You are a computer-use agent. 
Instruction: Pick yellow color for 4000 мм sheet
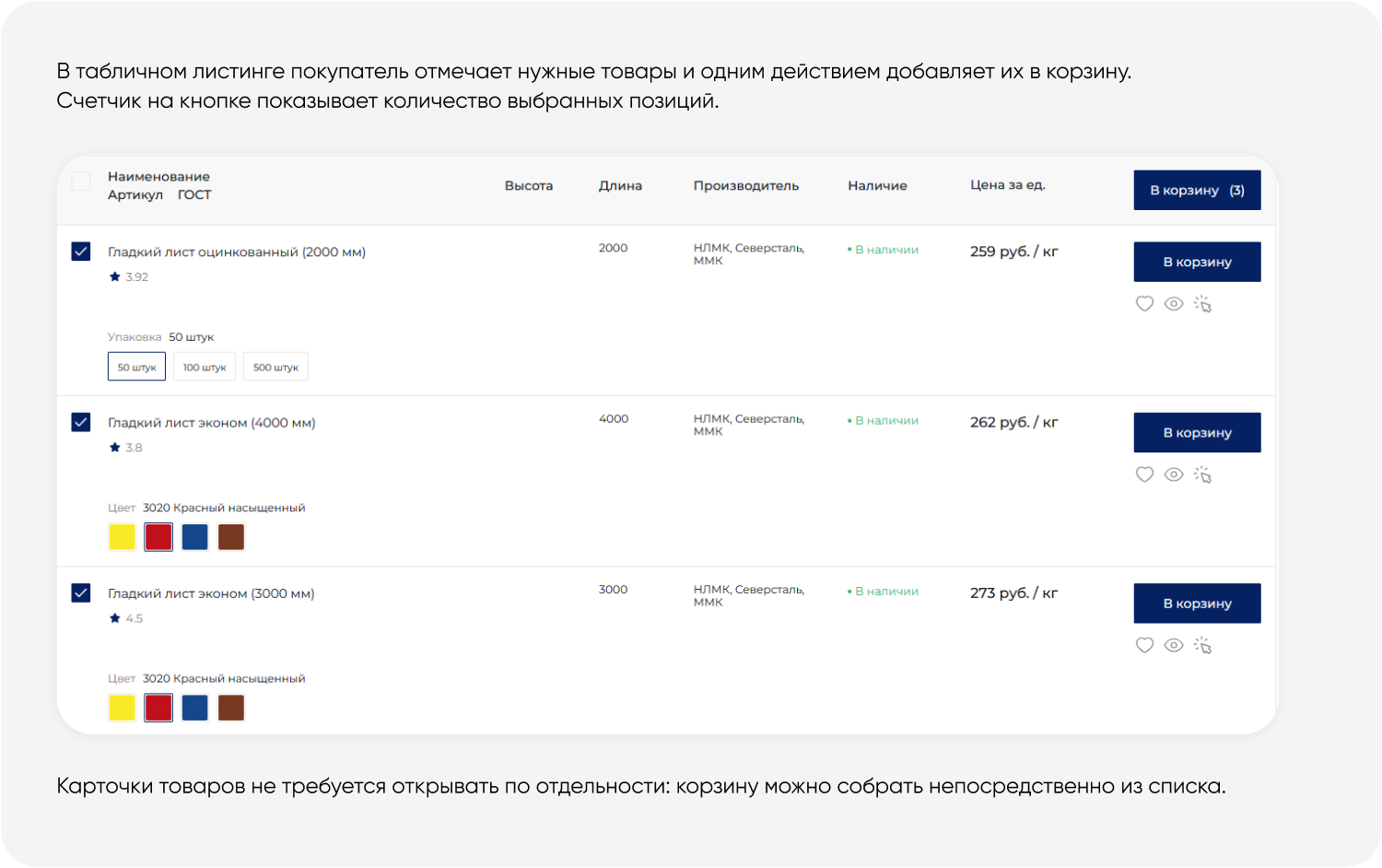[122, 536]
